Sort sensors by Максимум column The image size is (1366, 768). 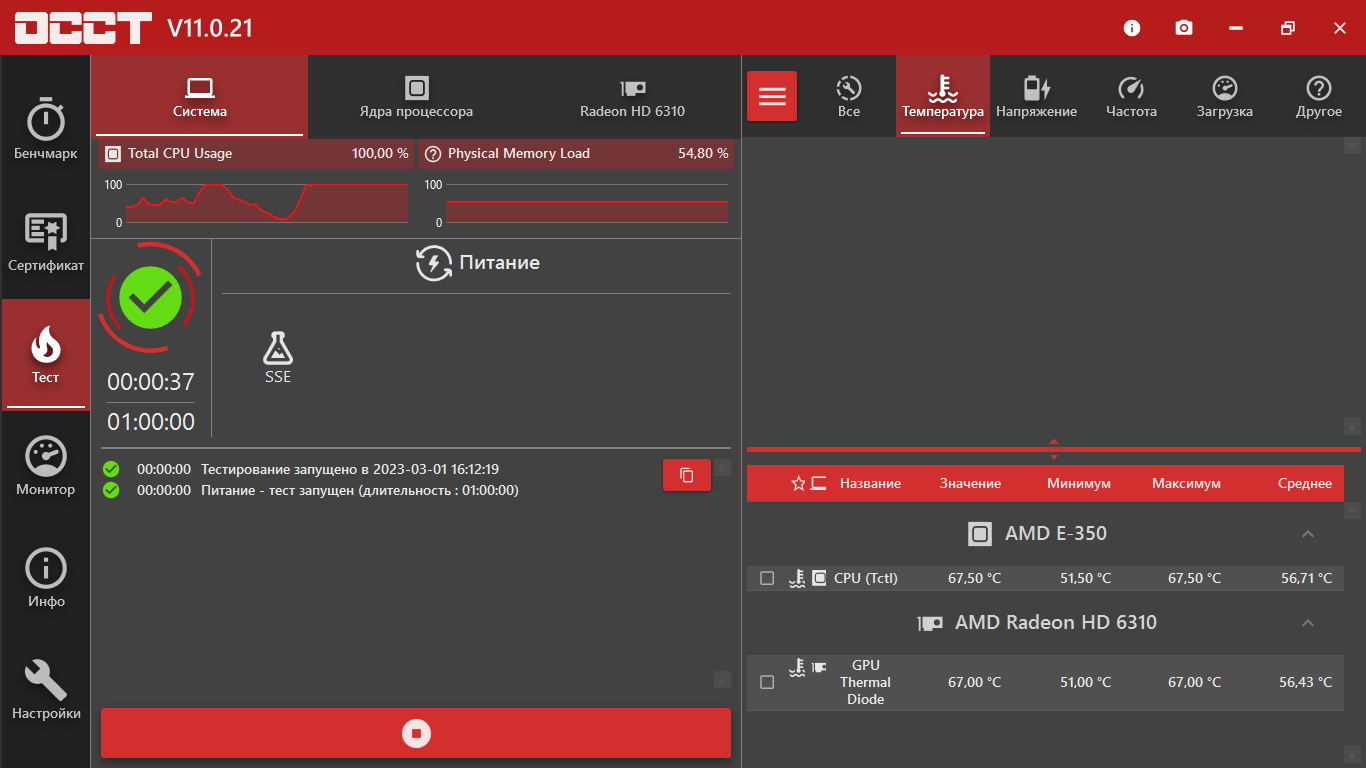click(1186, 484)
